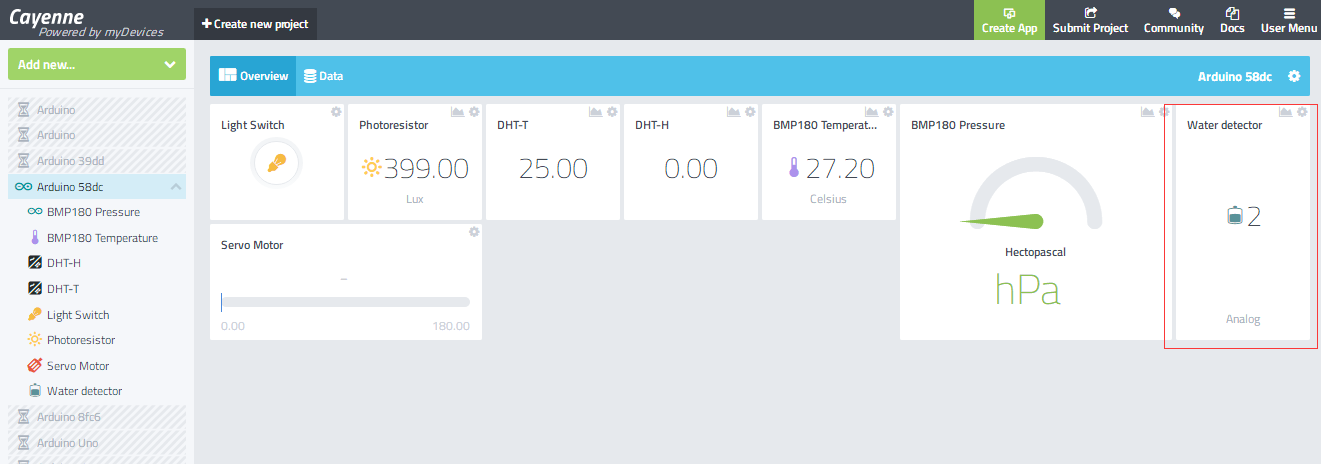Viewport: 1321px width, 464px height.
Task: Click the Hectopascal label
Action: tap(1035, 252)
